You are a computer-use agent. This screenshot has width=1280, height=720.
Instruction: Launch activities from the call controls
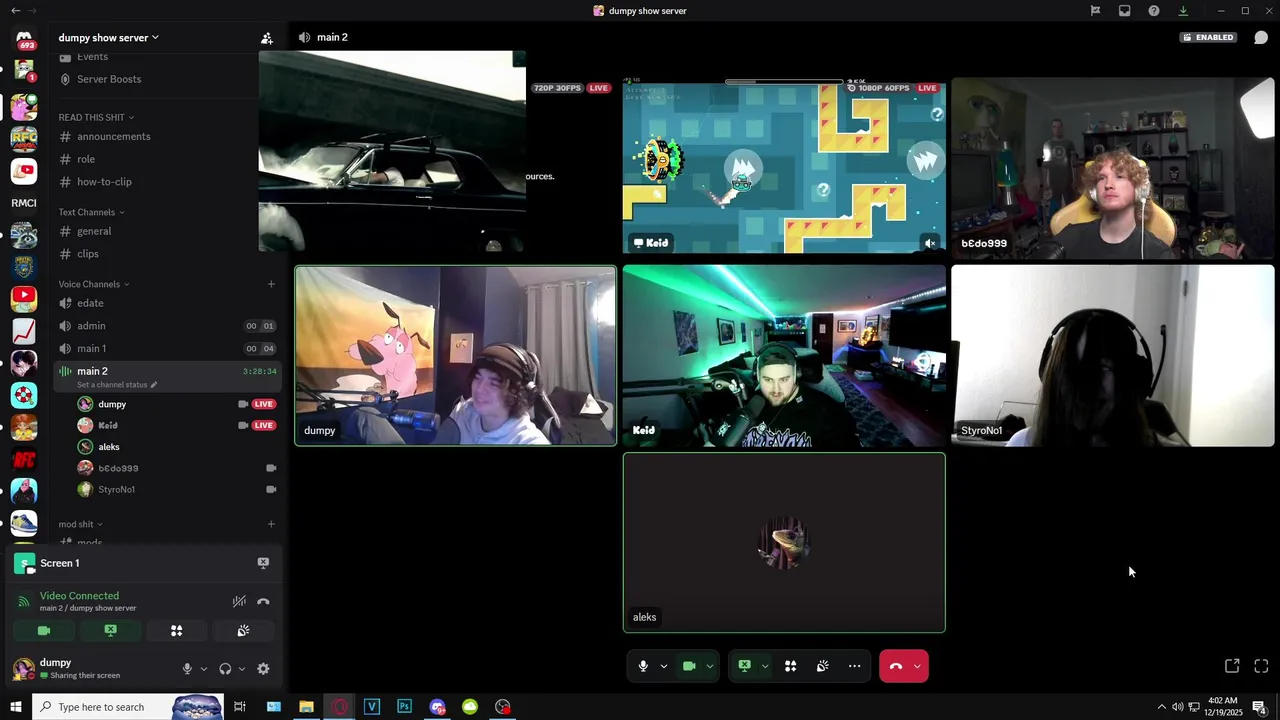pos(790,666)
